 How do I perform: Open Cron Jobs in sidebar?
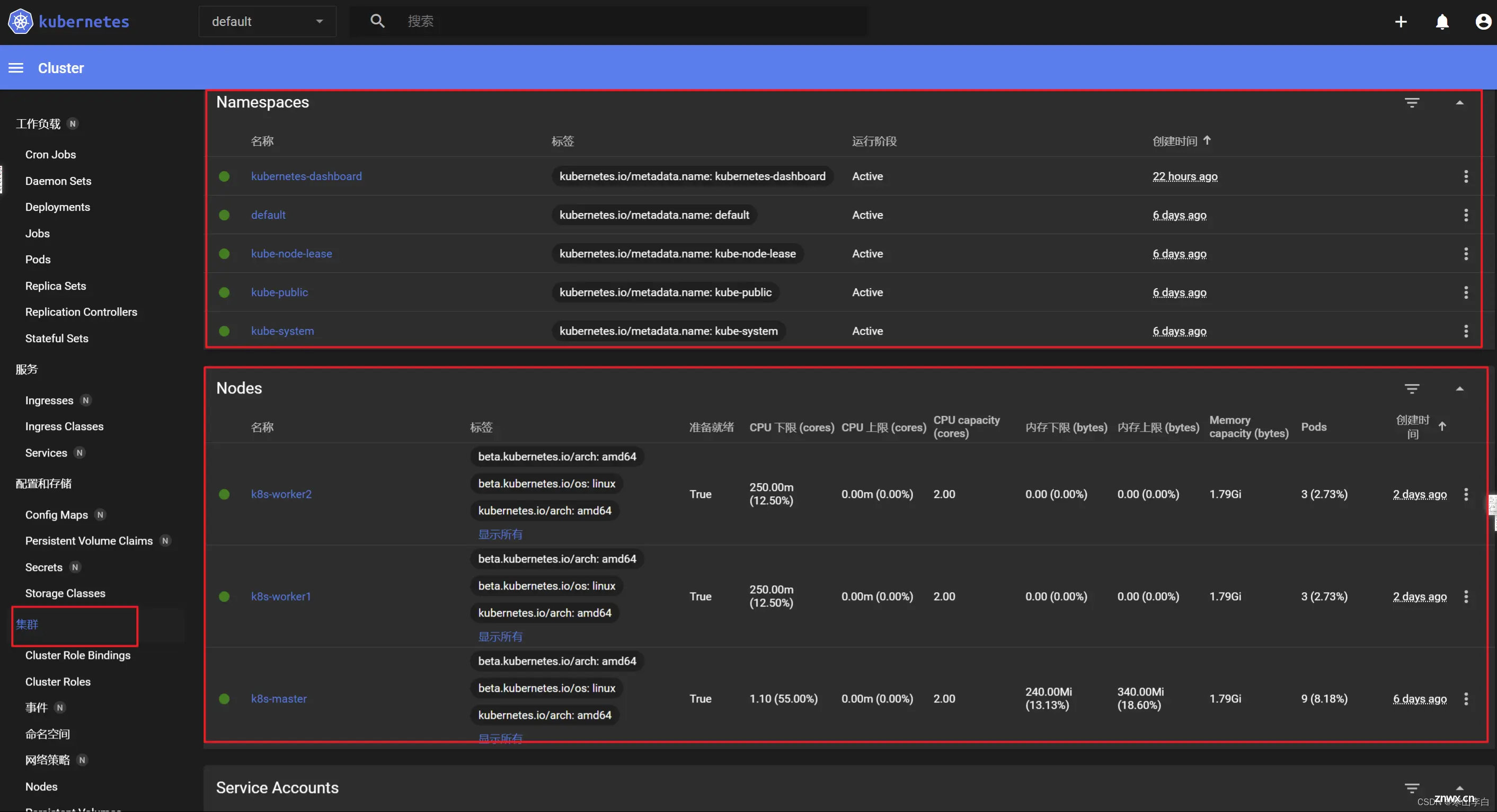[x=50, y=155]
